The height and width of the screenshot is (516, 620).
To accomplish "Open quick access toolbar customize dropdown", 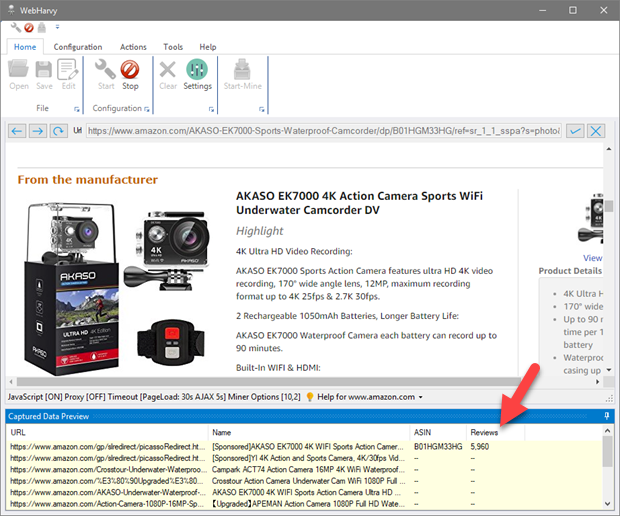I will tap(56, 27).
